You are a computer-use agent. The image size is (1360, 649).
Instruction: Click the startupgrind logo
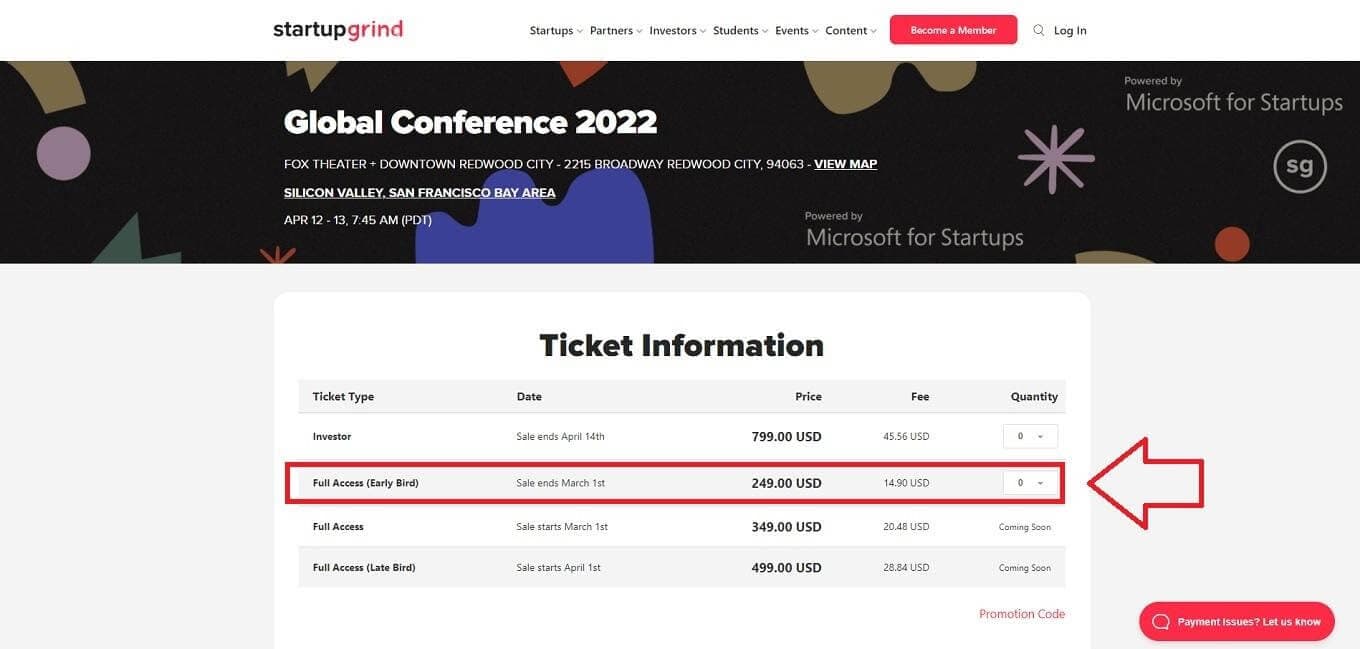(x=337, y=29)
